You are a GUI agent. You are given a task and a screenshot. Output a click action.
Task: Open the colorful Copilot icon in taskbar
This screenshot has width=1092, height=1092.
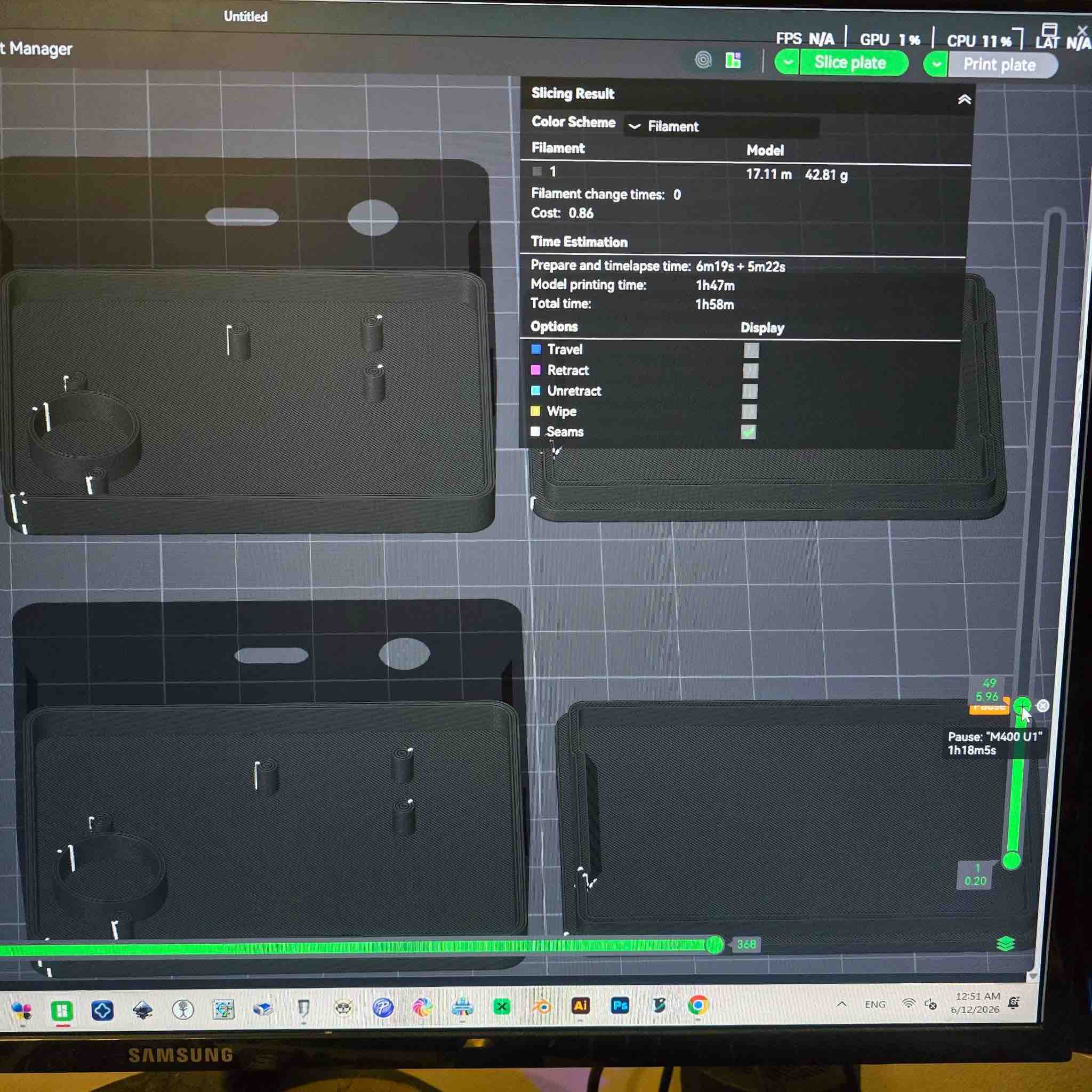point(21,1011)
